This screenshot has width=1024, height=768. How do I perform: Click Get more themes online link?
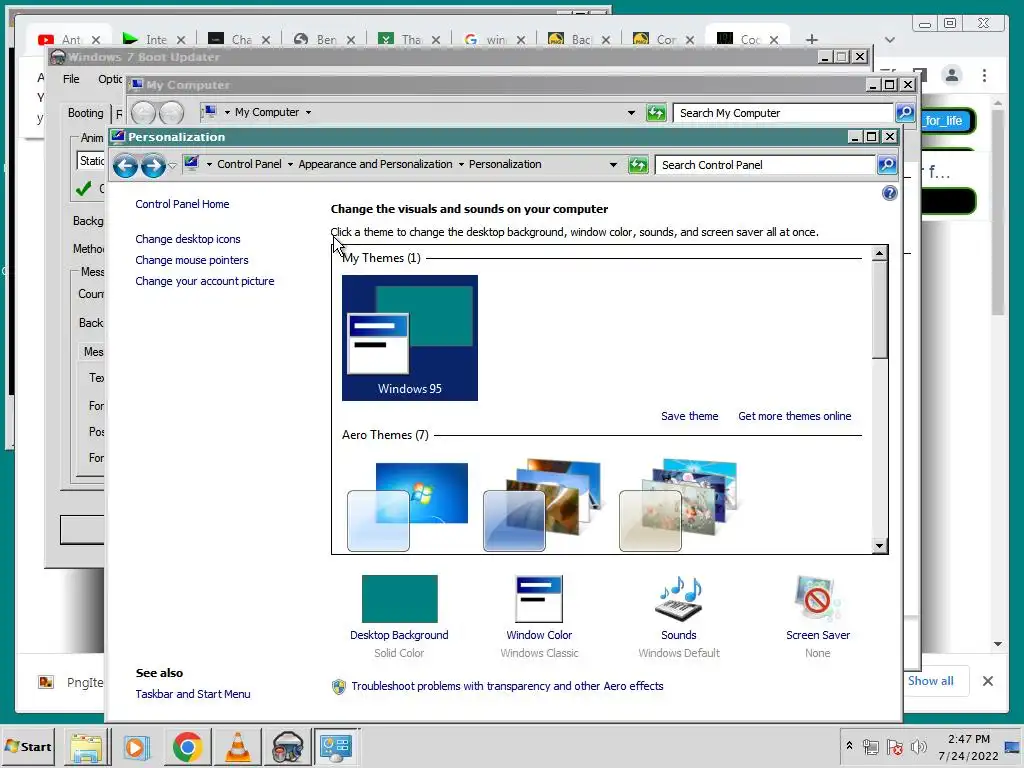(x=794, y=416)
